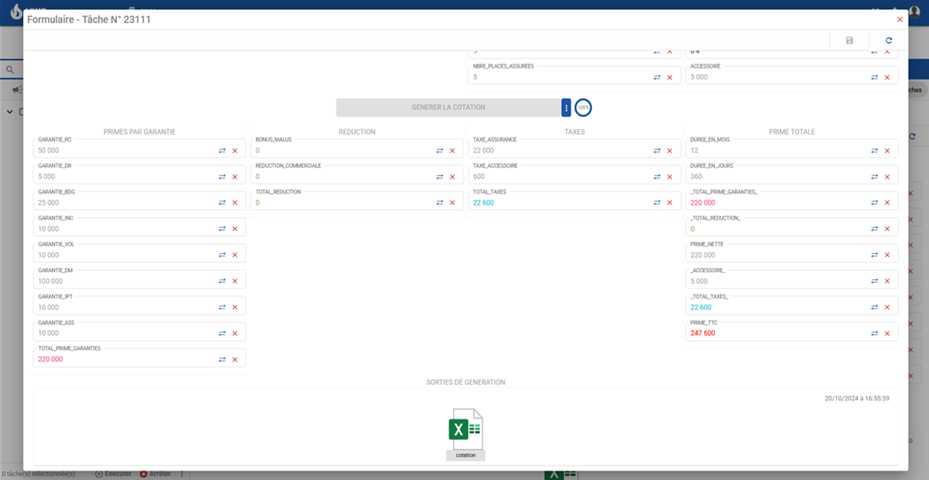Click into the REDUCTION_COMMERCIALE input field
Screen dimensions: 929x480
tap(340, 176)
